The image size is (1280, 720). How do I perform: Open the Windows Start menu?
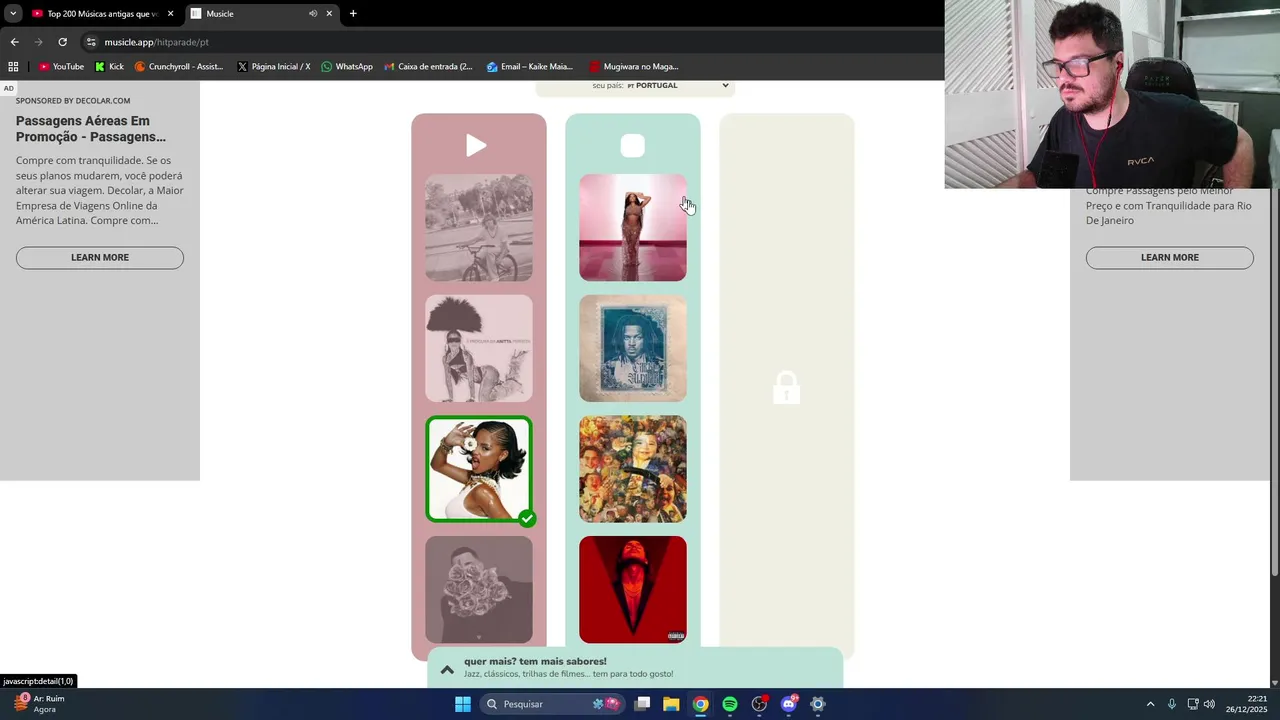tap(462, 704)
